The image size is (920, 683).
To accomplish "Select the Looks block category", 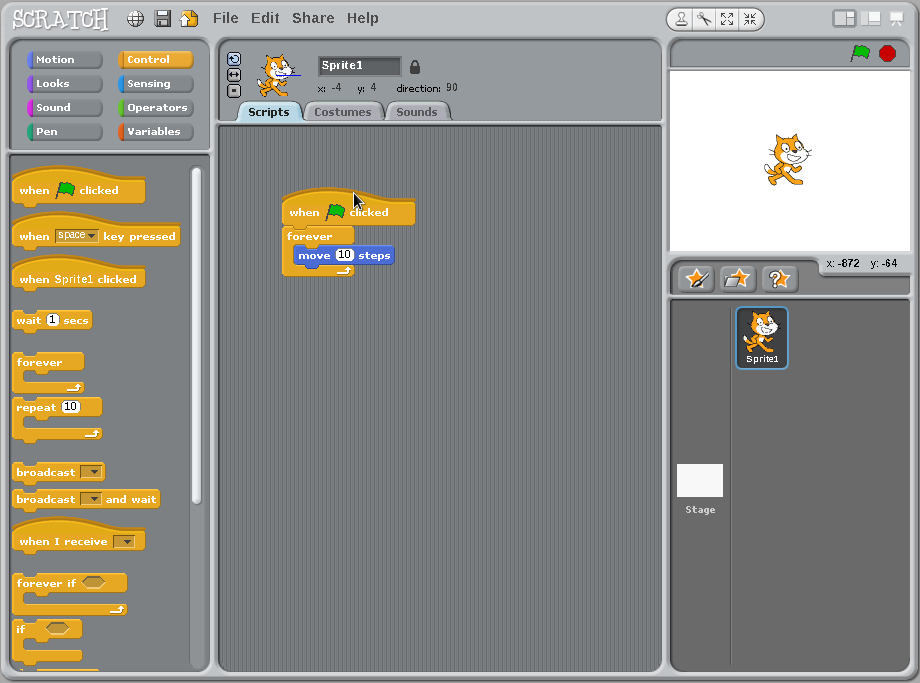I will [65, 83].
